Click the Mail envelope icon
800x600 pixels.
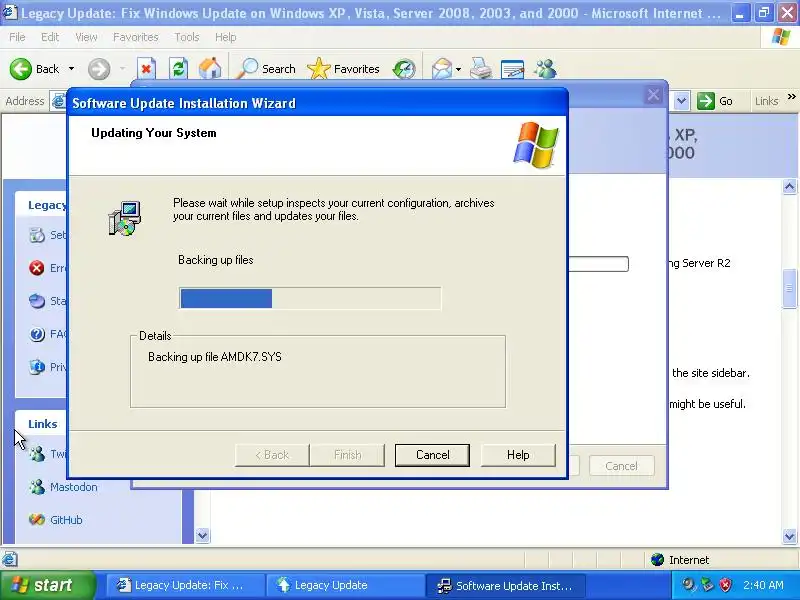tap(441, 69)
